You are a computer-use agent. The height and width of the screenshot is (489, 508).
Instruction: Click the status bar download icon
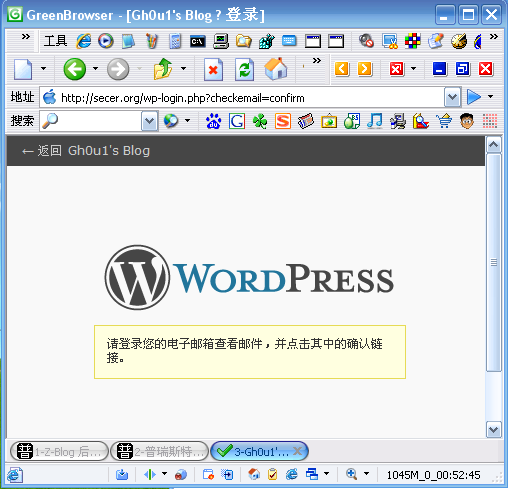coord(122,474)
